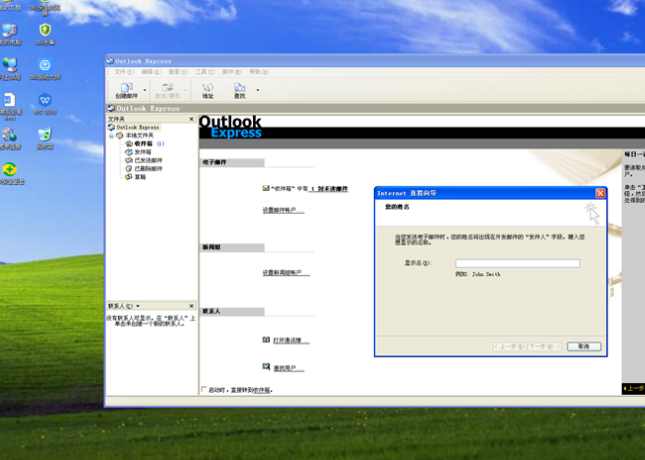Open the 工具 (Tools) menu
645x460 pixels.
click(x=204, y=72)
